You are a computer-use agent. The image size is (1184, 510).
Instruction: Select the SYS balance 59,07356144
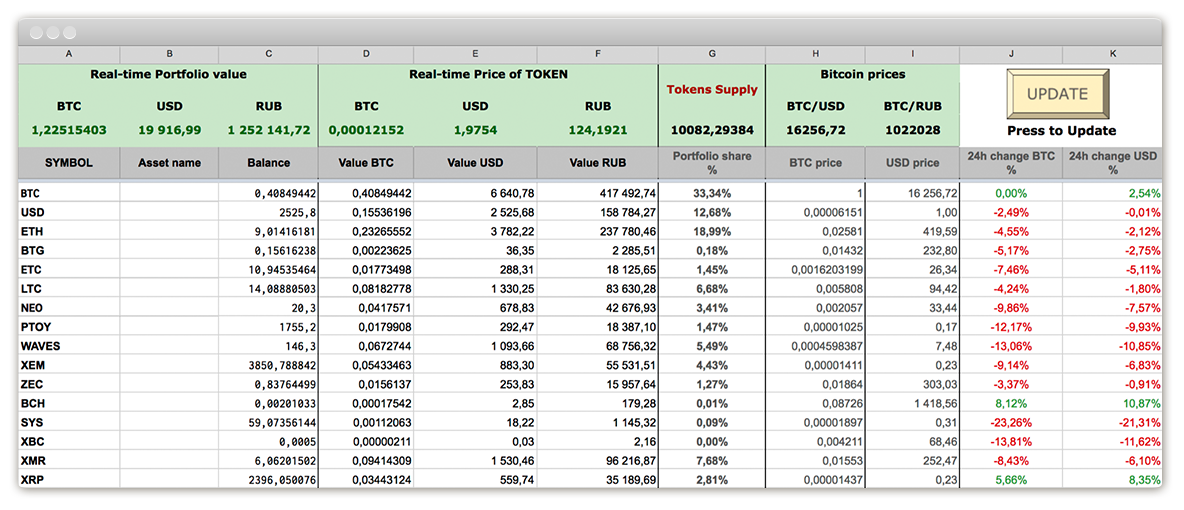[268, 422]
